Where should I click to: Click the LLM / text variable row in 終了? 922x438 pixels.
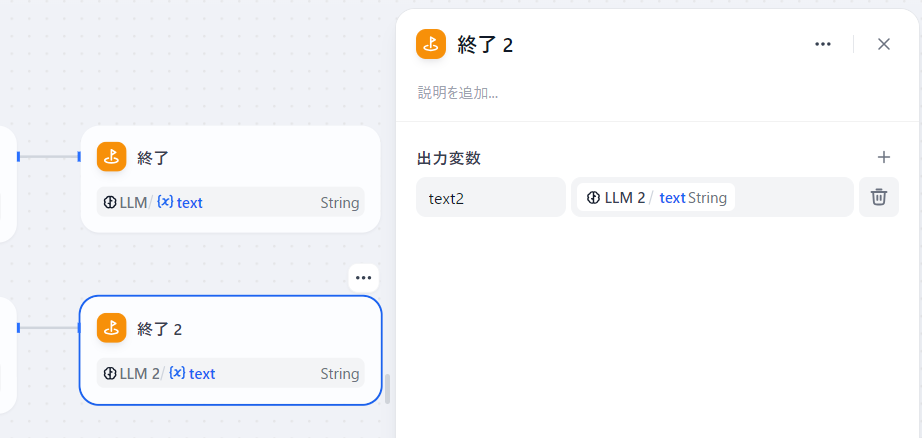pyautogui.click(x=231, y=202)
